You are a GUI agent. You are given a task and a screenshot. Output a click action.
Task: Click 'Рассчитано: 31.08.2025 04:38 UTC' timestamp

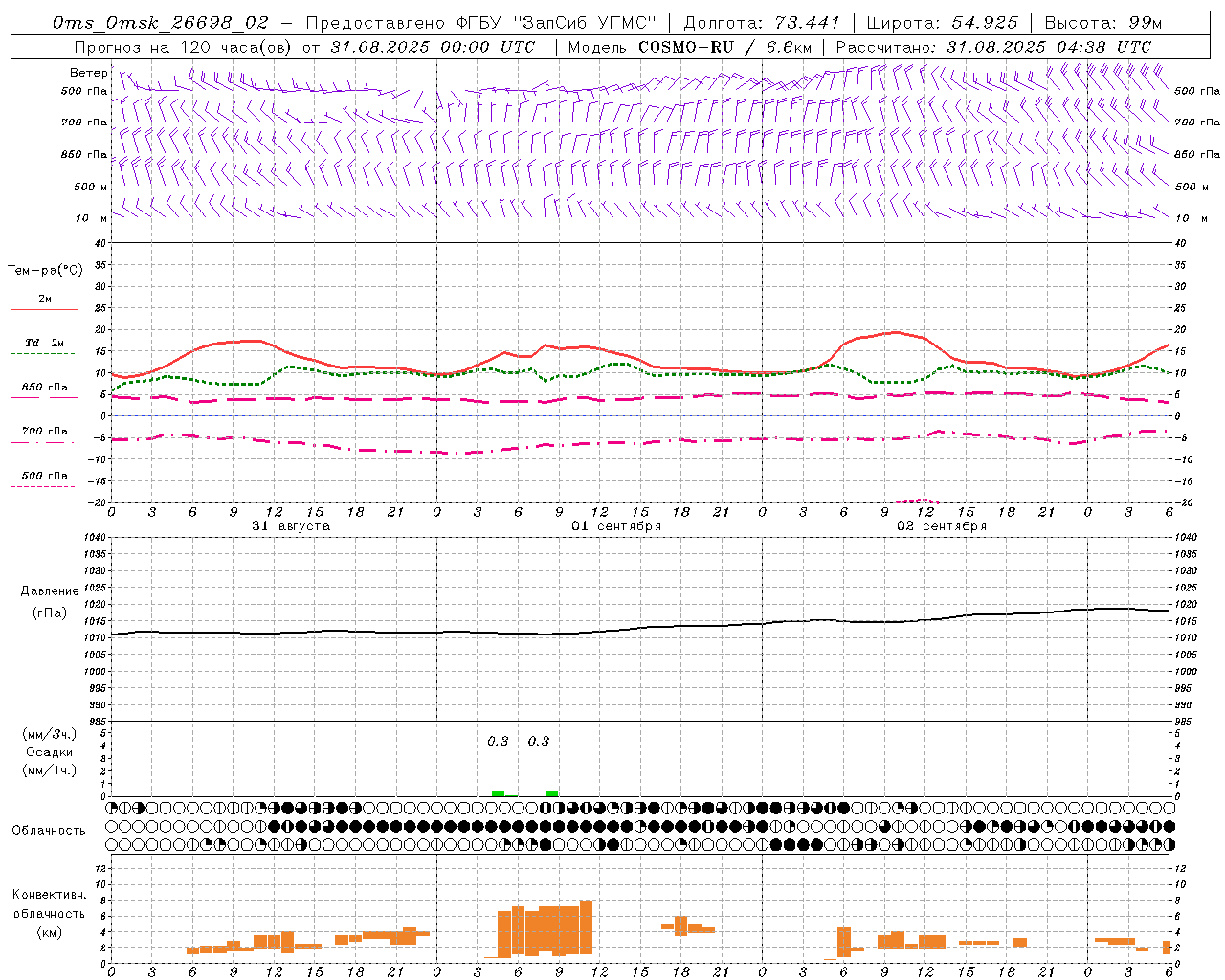[x=993, y=46]
